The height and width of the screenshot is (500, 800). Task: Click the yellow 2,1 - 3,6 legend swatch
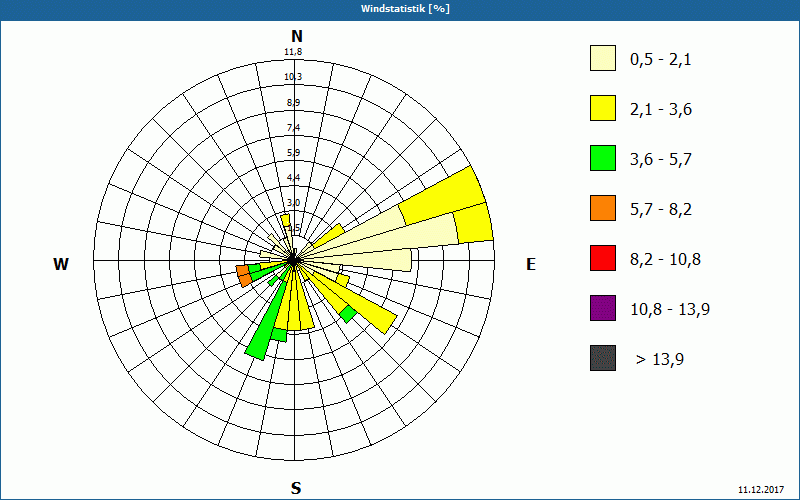point(603,108)
